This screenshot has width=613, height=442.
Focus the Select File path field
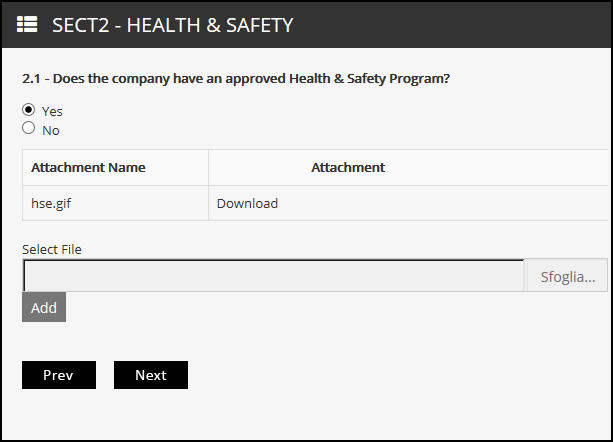(274, 276)
